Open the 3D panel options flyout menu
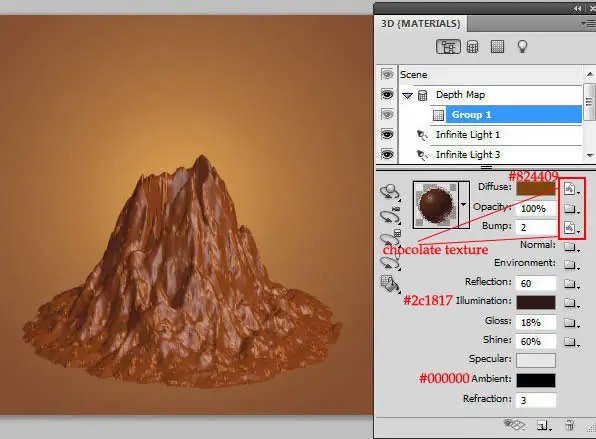This screenshot has width=596, height=439. (588, 24)
